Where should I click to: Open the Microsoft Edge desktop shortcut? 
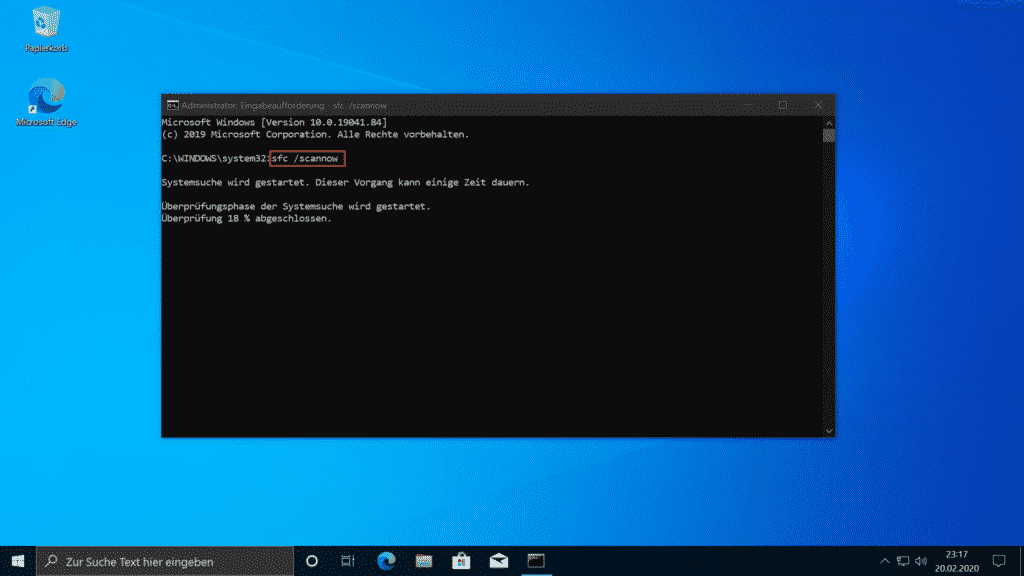[x=46, y=102]
